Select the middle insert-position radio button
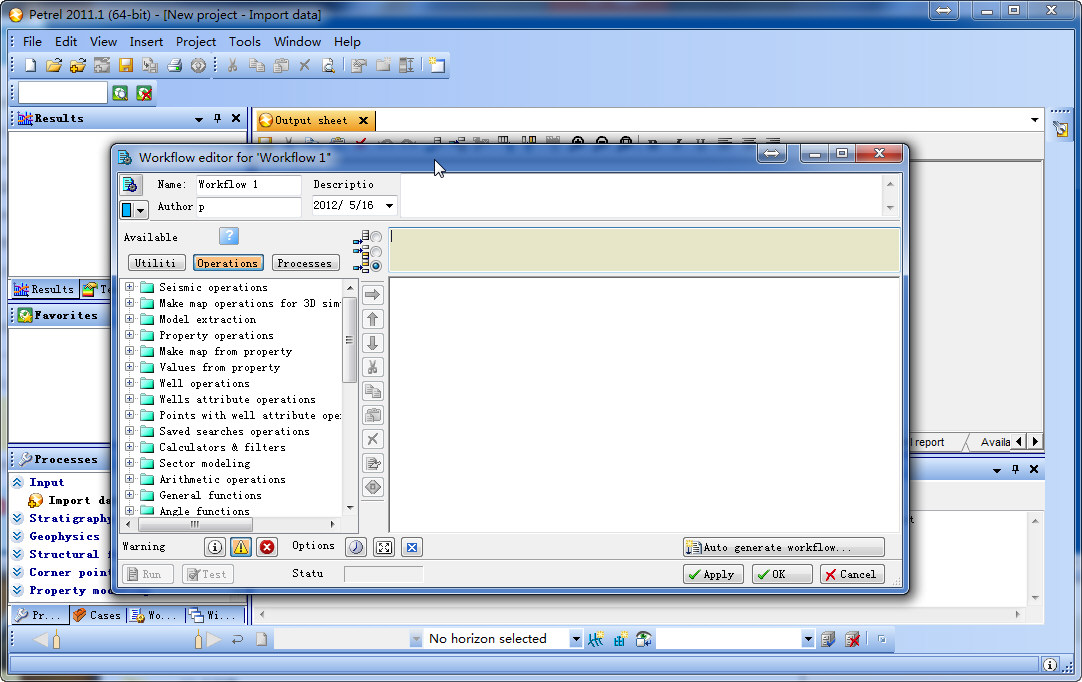Screen dimensions: 1082x682 376,251
